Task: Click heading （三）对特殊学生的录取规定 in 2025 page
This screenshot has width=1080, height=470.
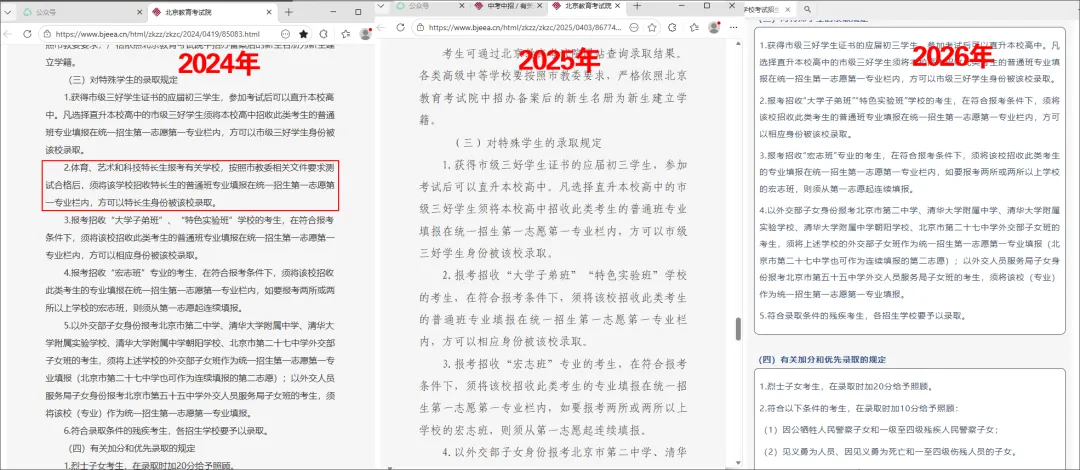Action: click(x=528, y=144)
